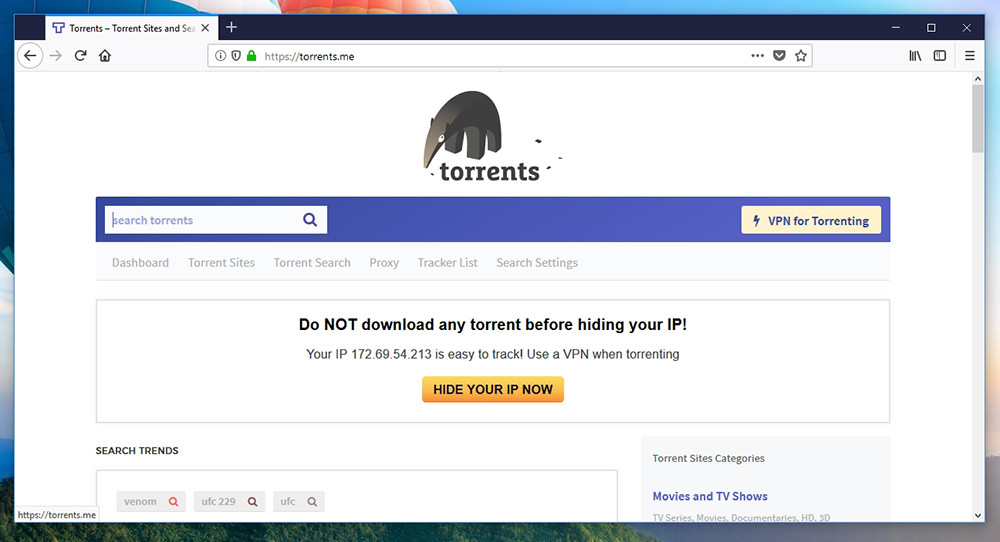Select the Torrents – Torrent Sites tab
This screenshot has height=542, width=1000.
pos(131,28)
